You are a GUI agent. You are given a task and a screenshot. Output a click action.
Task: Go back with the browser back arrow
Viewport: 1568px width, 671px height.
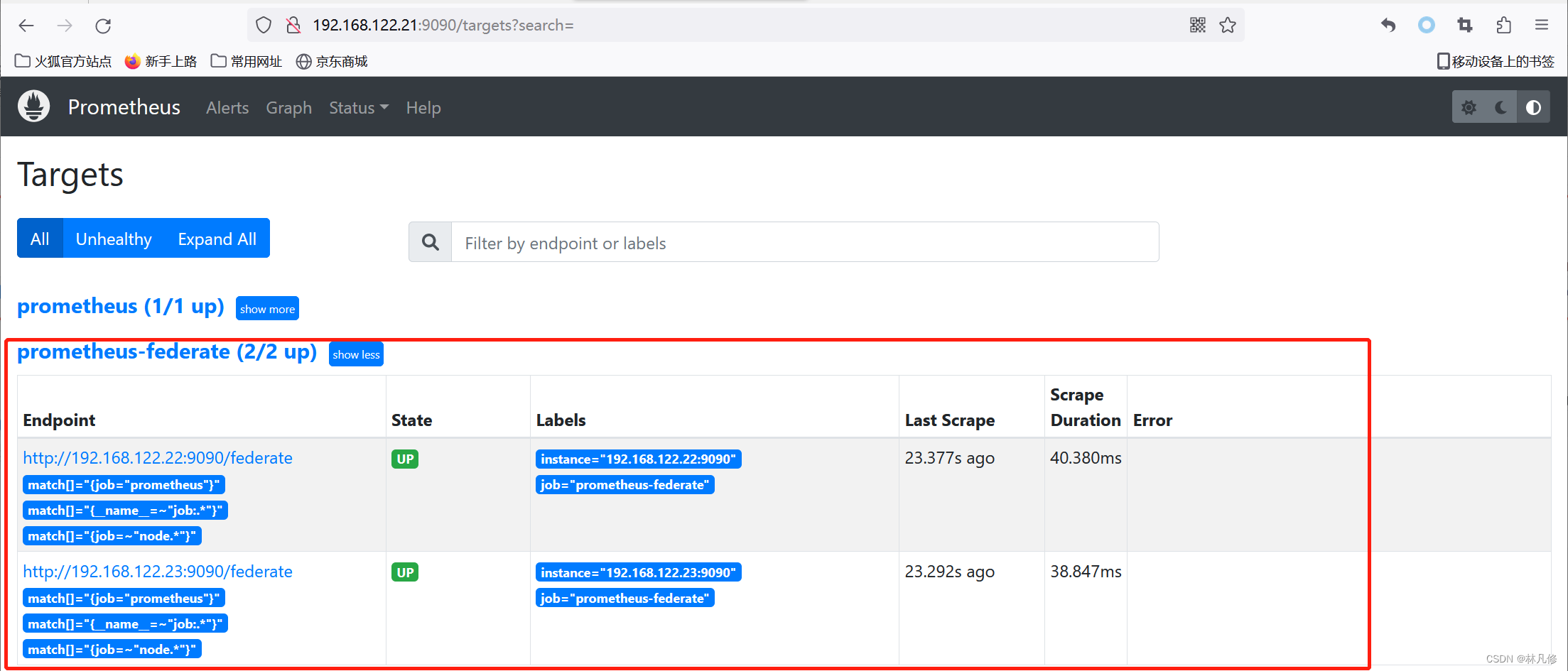coord(26,26)
